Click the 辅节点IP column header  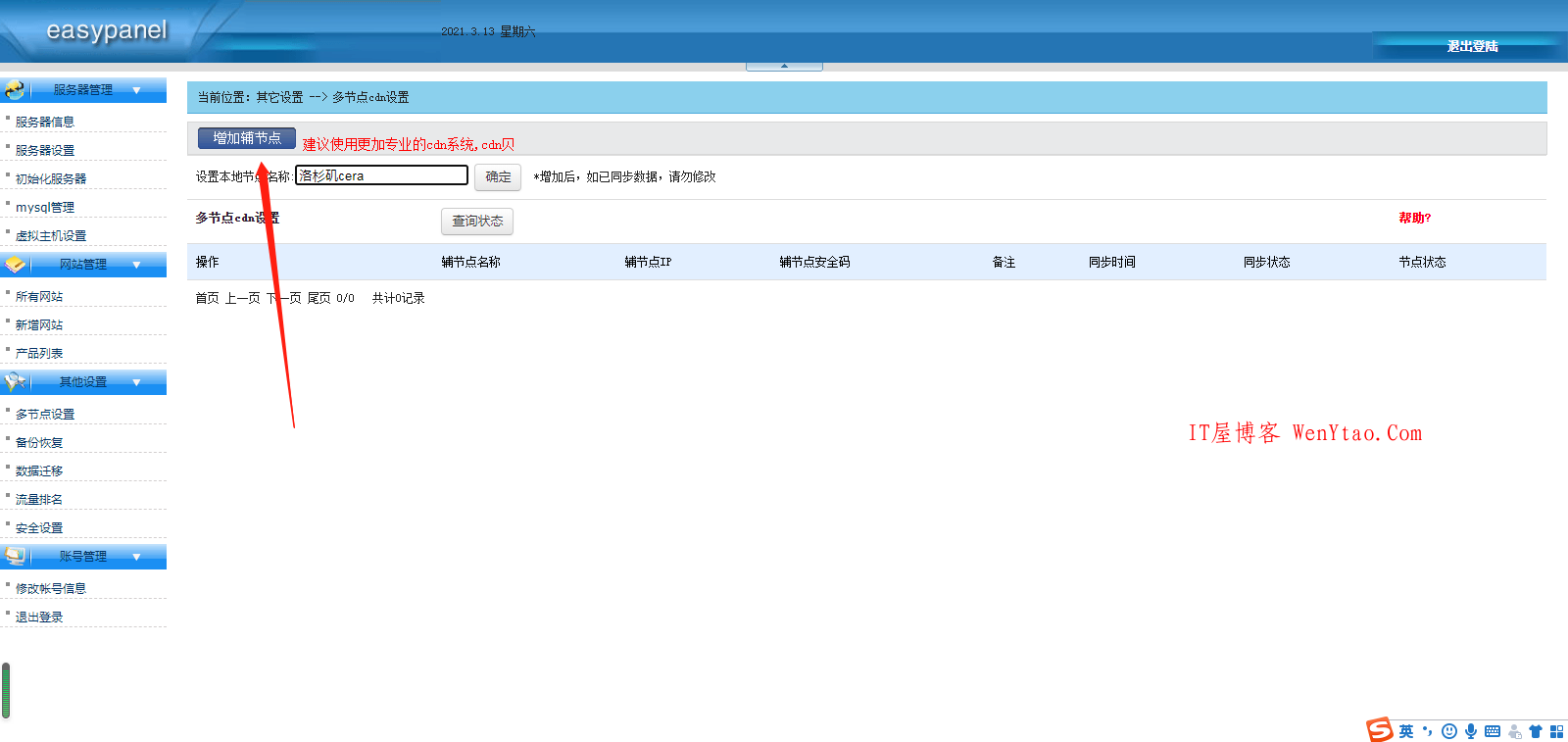pyautogui.click(x=648, y=263)
